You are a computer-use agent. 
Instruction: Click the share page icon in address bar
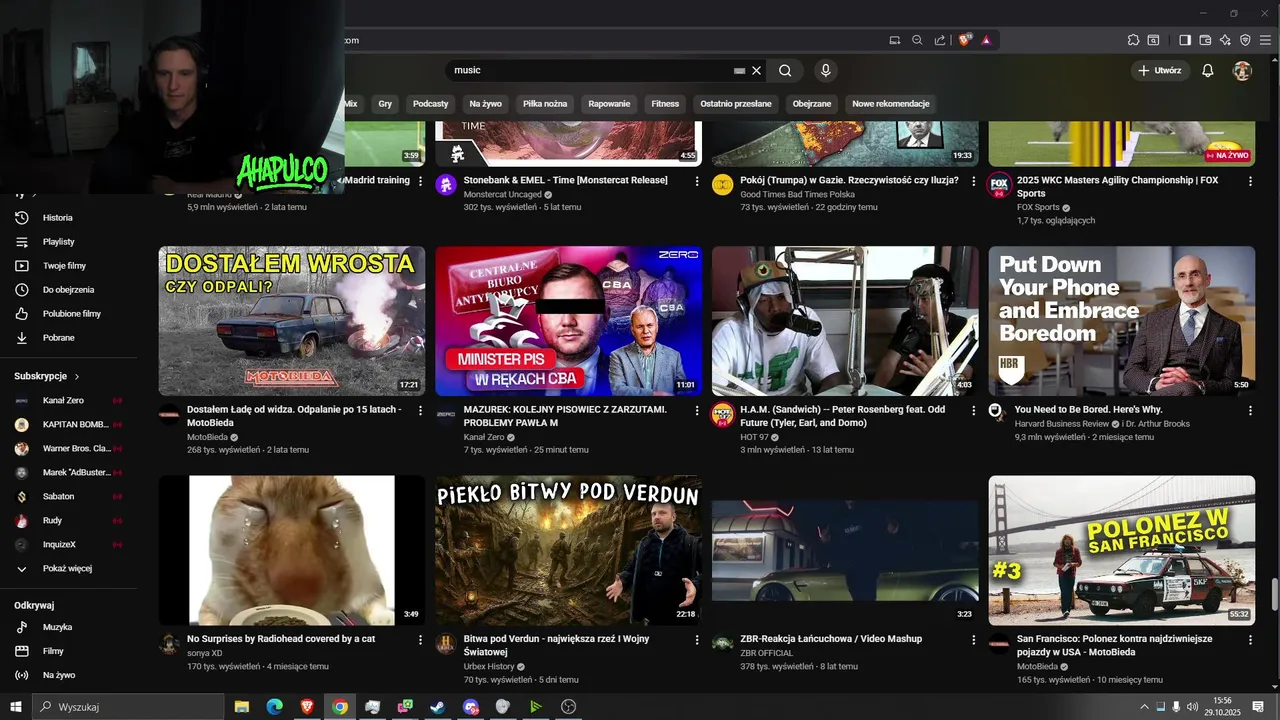[x=940, y=40]
